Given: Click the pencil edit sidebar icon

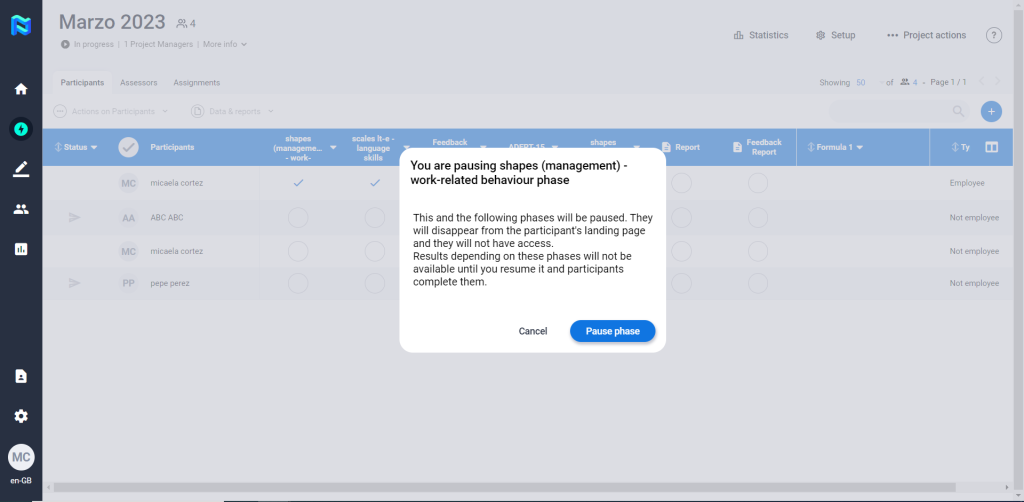Looking at the screenshot, I should 21,169.
